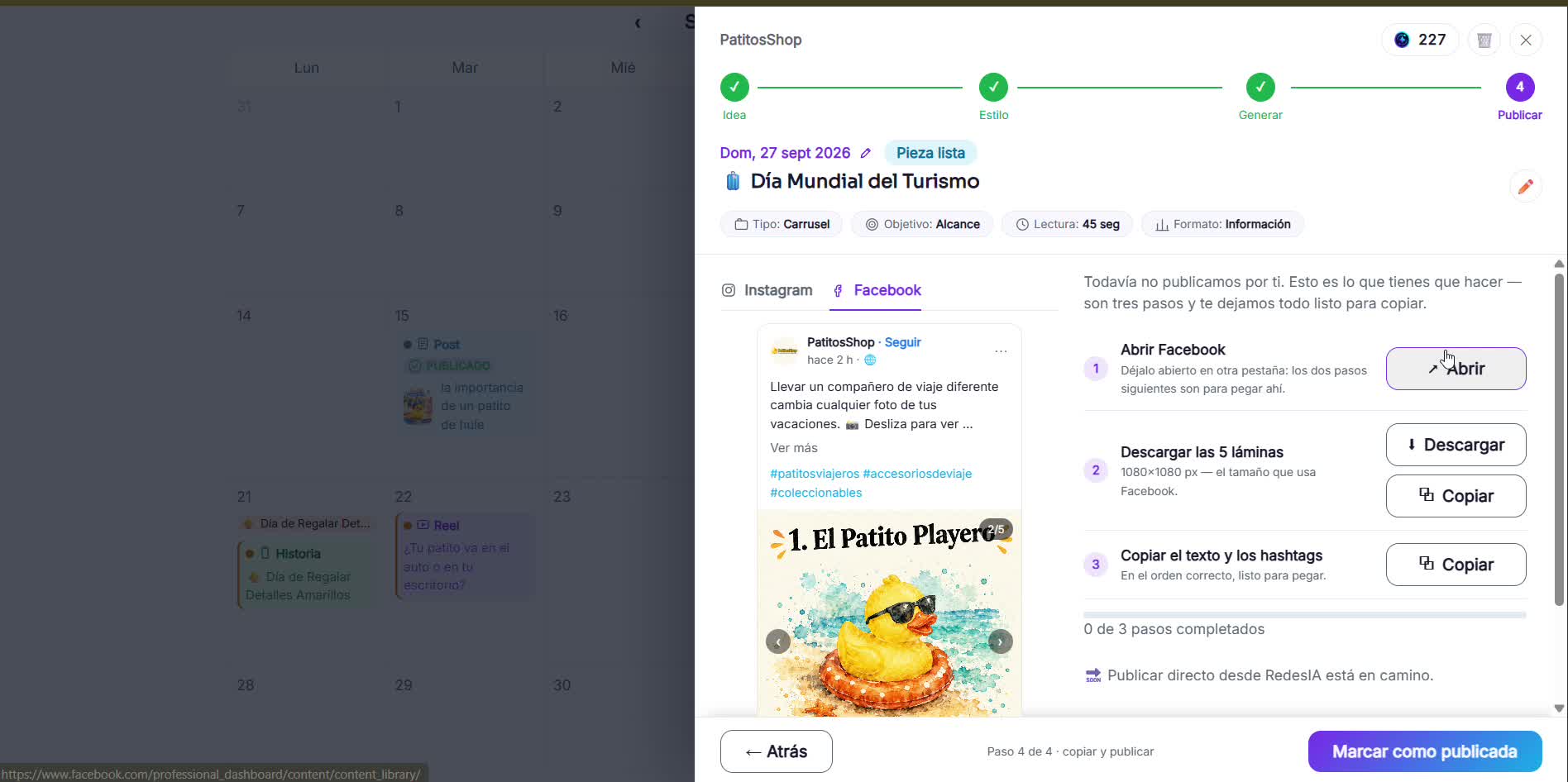1568x782 pixels.
Task: Click the Lectura: 45 seg chip
Action: (x=1068, y=224)
